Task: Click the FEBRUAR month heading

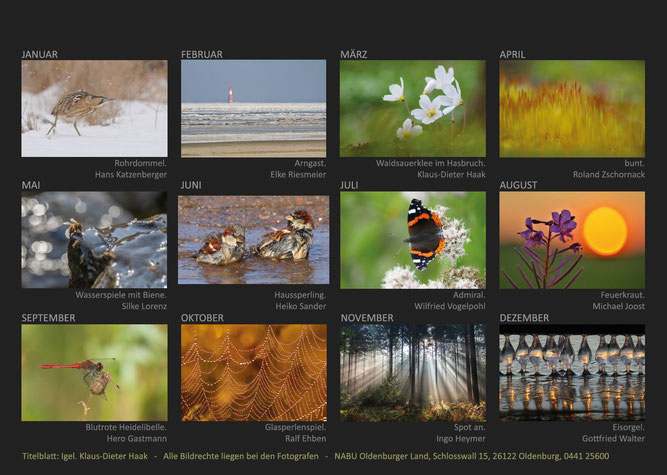Action: [x=202, y=54]
